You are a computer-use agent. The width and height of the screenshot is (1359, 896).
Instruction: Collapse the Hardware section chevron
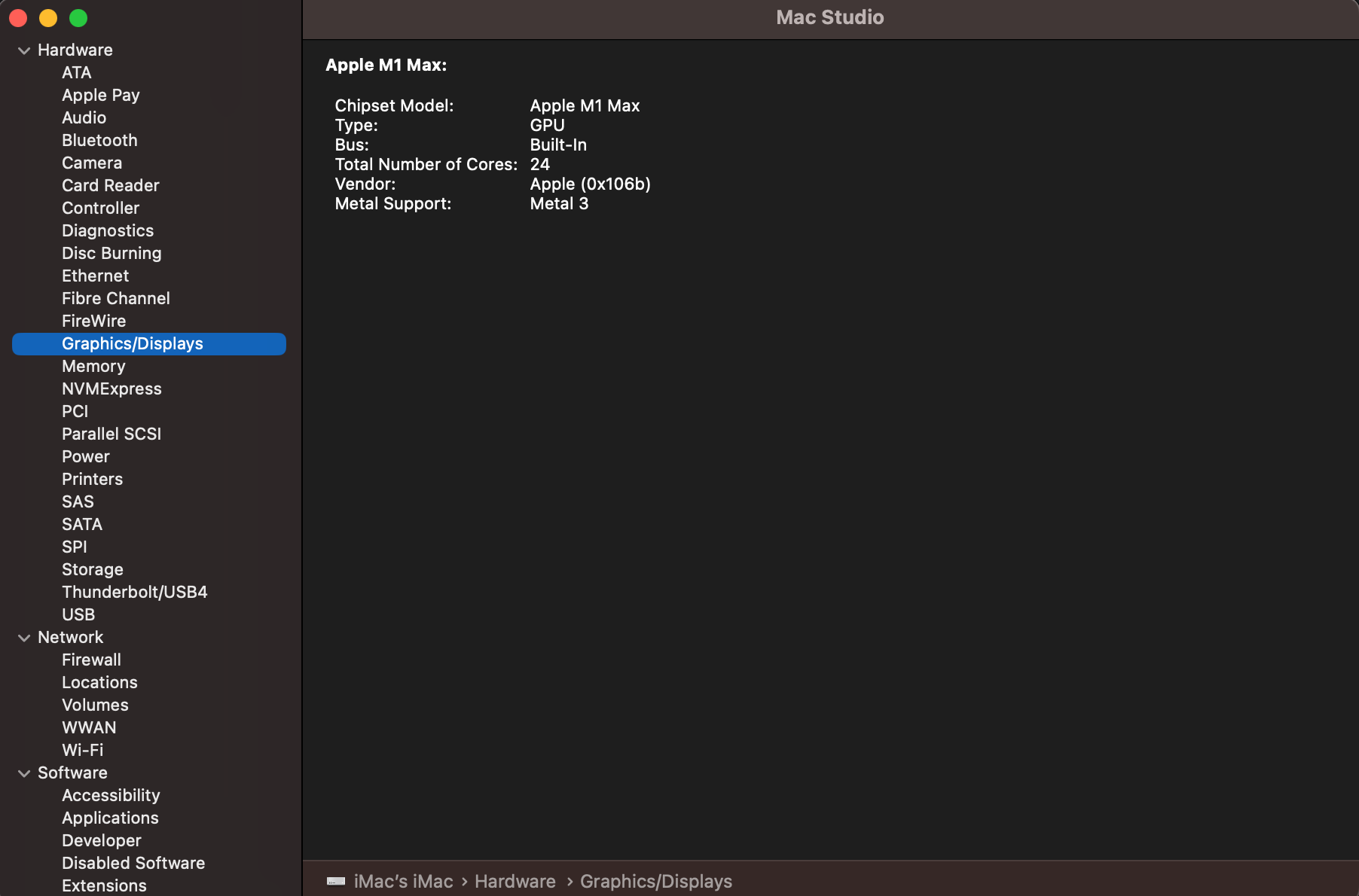(x=24, y=50)
